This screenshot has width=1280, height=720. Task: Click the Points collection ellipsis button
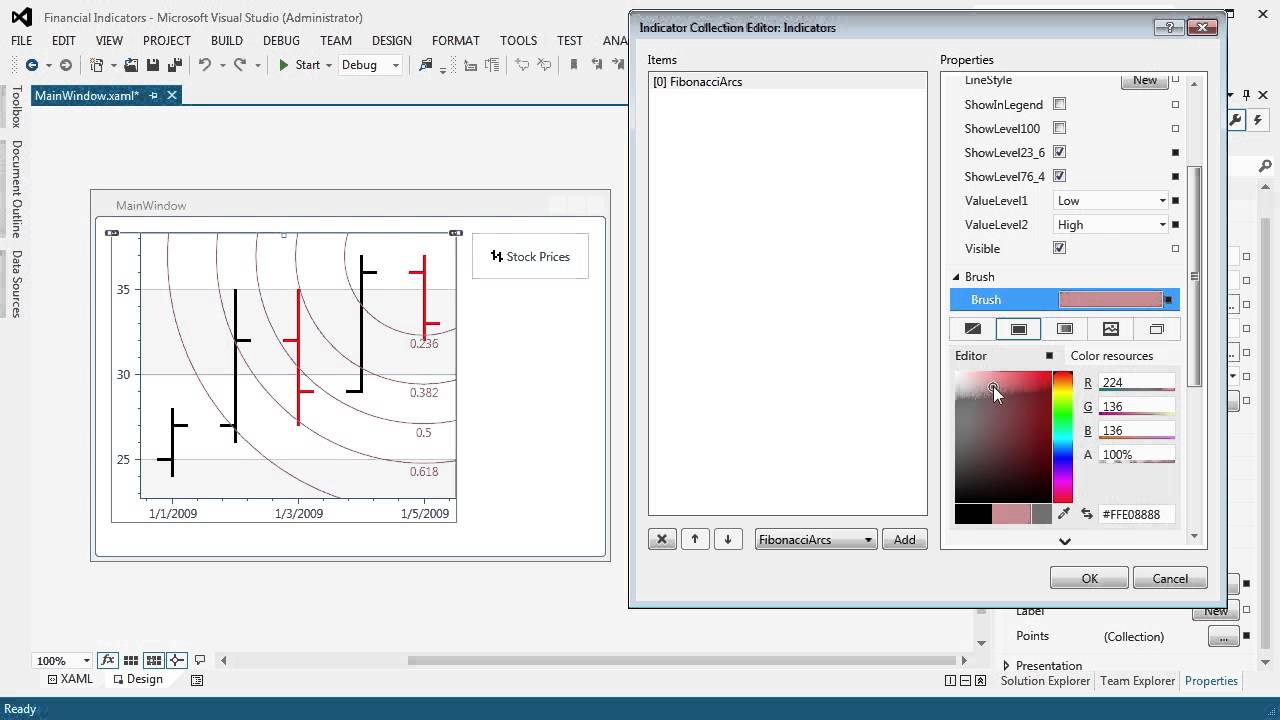click(x=1223, y=637)
